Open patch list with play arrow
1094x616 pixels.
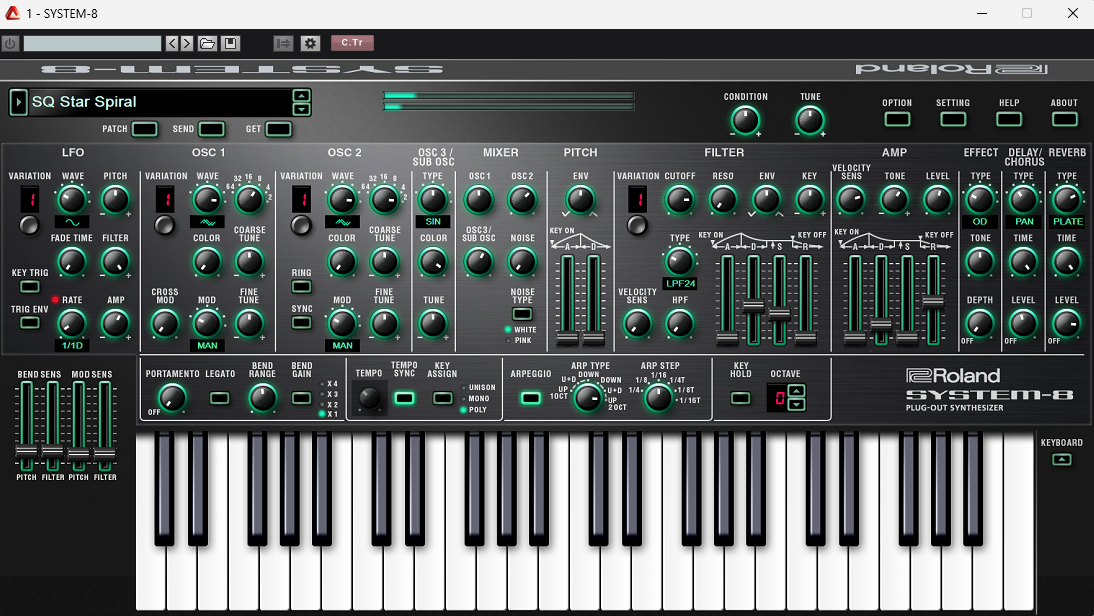tap(18, 102)
